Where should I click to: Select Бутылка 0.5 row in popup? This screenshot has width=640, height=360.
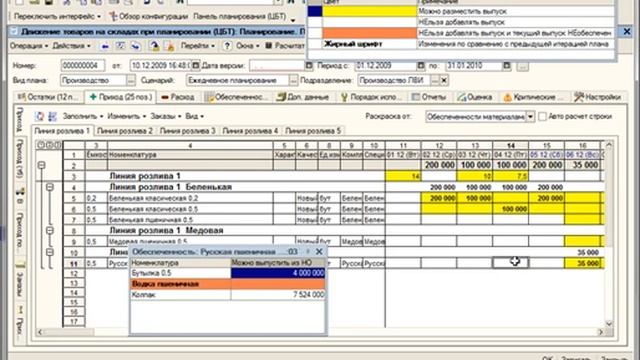(228, 273)
